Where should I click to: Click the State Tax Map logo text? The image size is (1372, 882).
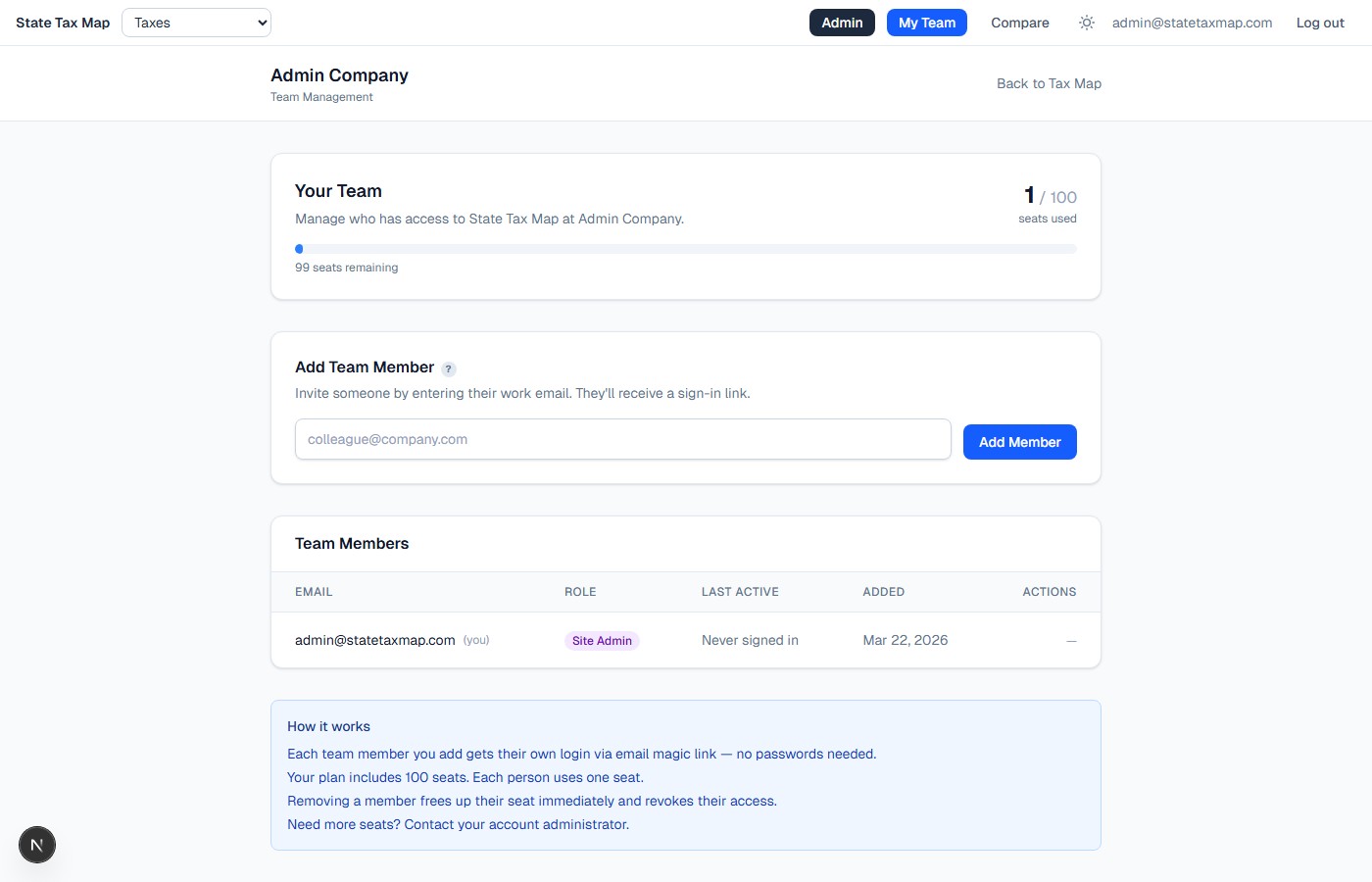pos(63,23)
